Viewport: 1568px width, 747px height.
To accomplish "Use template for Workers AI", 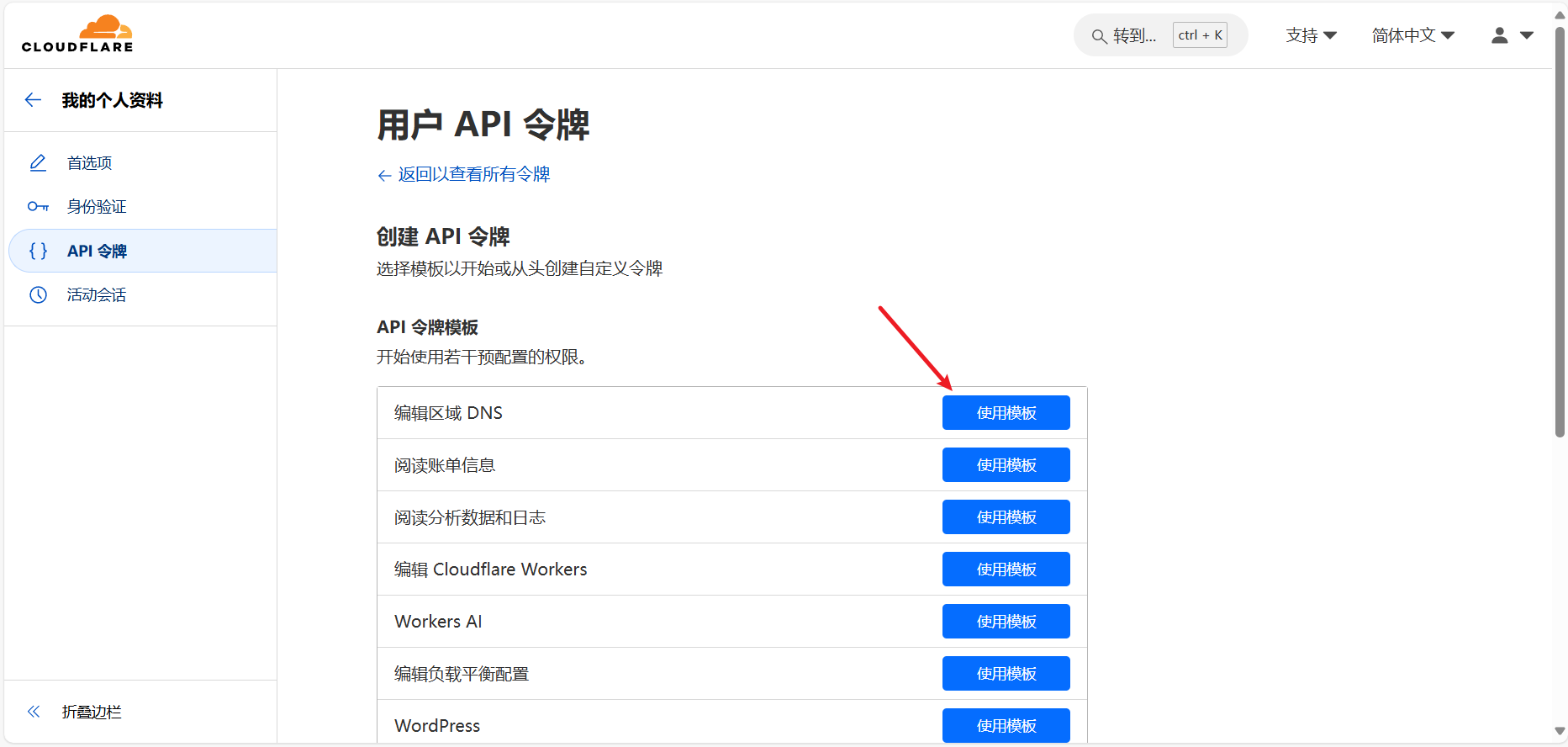I will [1006, 622].
